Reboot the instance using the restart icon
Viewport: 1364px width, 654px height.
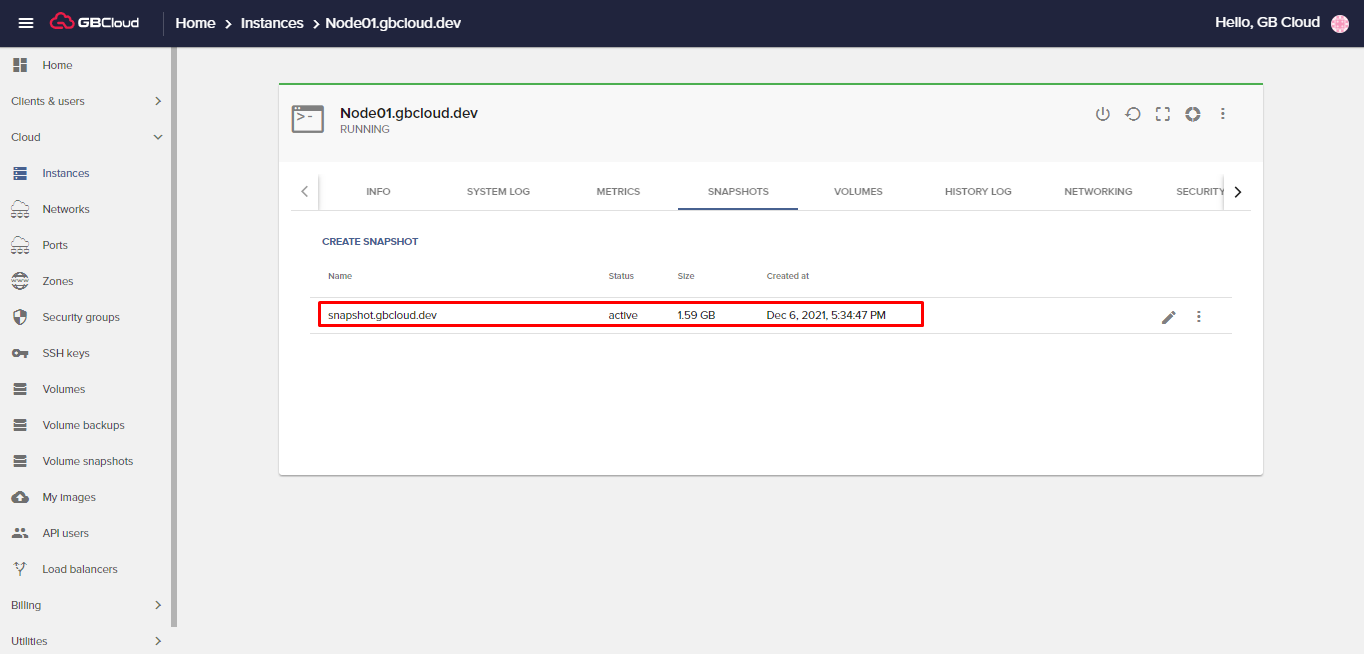1133,114
